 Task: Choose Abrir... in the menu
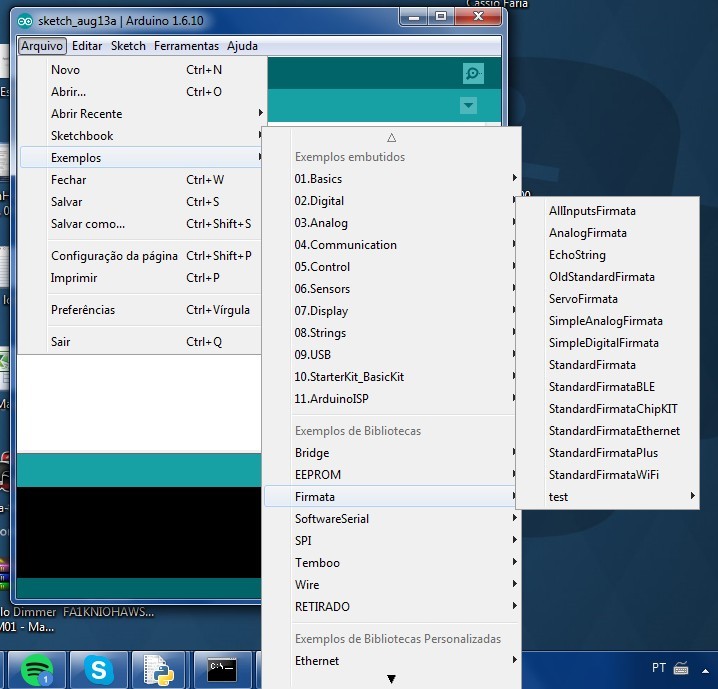[141, 92]
